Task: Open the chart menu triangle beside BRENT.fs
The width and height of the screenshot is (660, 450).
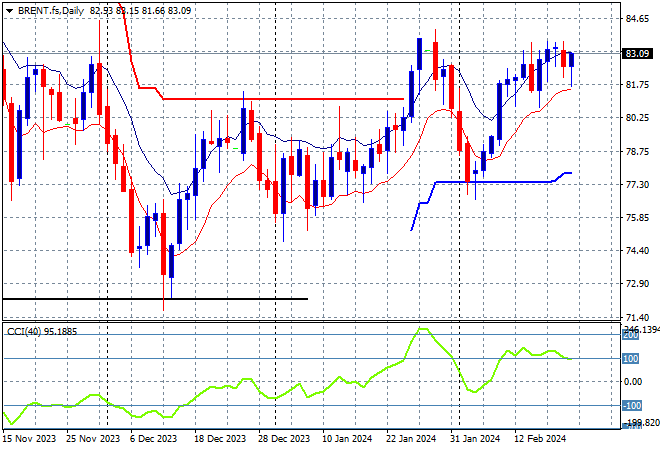Action: tap(9, 8)
